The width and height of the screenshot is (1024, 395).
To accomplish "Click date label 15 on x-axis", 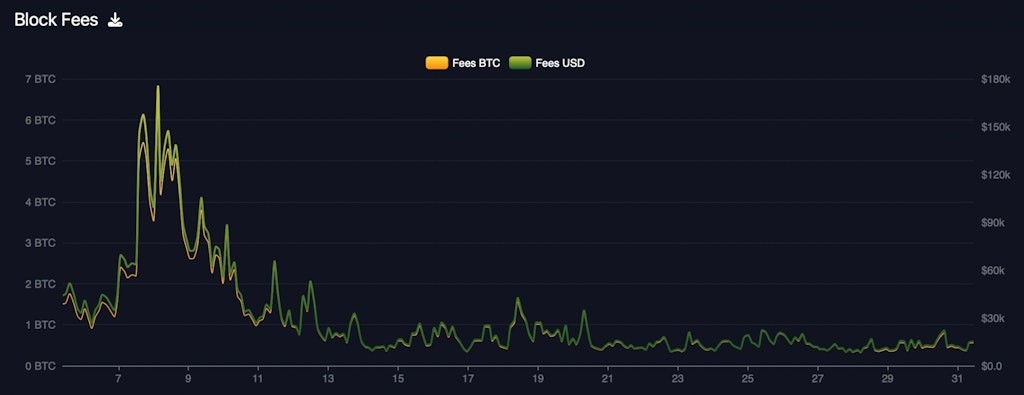I will 398,379.
